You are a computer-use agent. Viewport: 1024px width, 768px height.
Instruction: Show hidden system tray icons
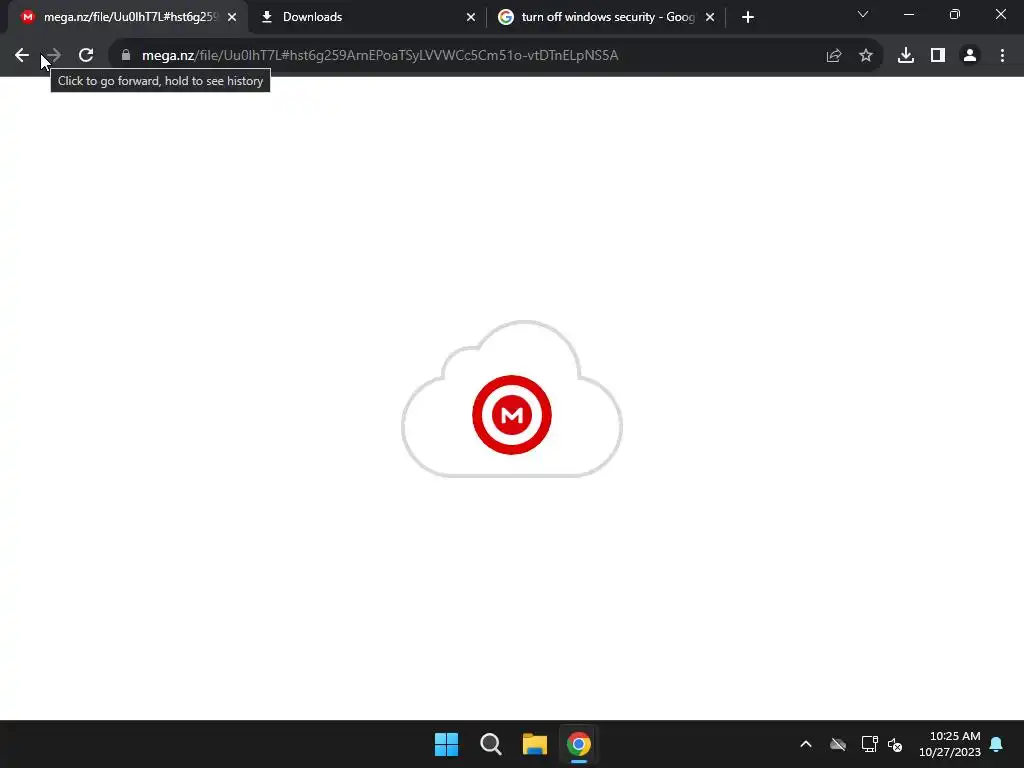click(x=806, y=744)
